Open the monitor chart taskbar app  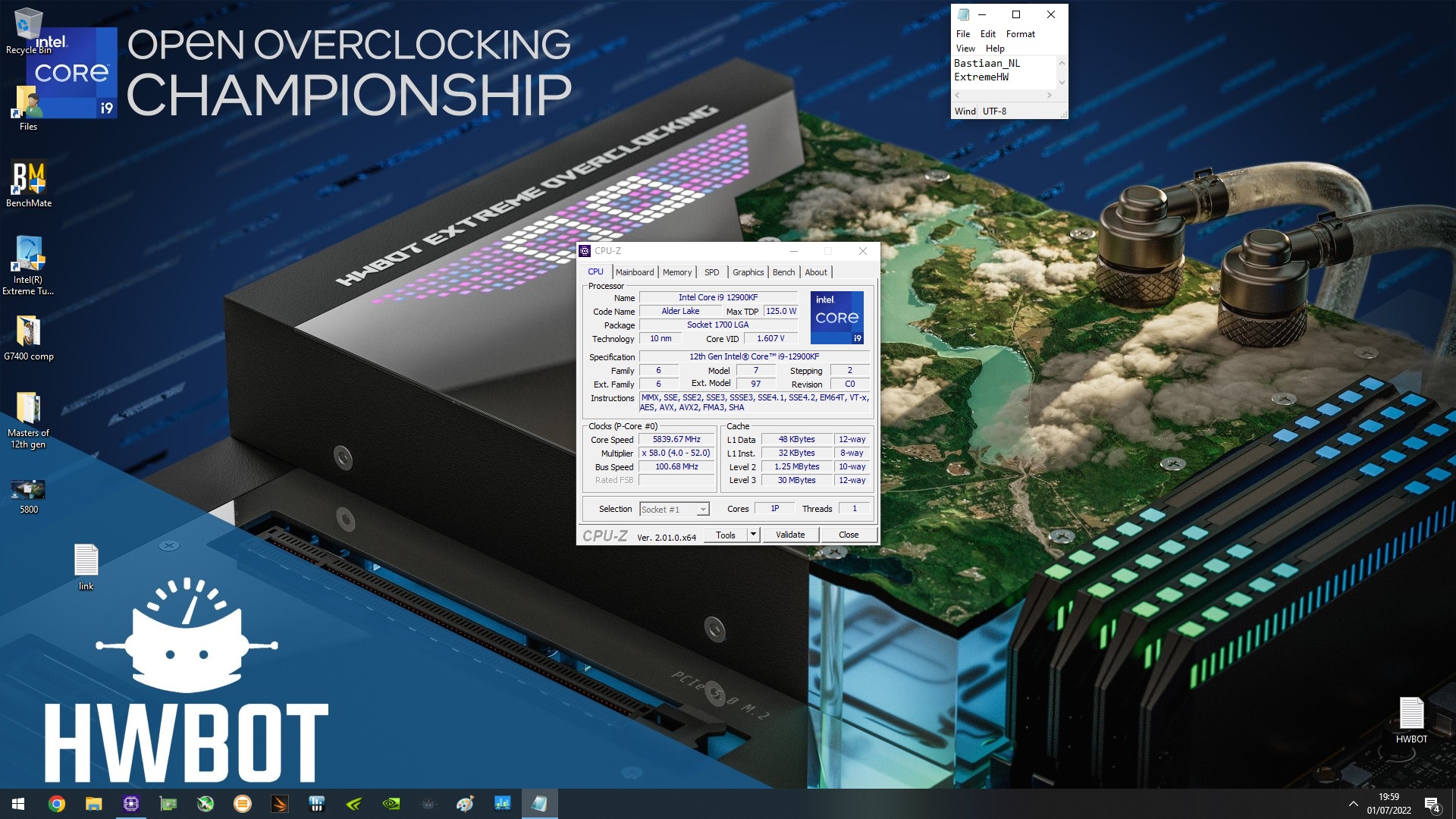[502, 804]
